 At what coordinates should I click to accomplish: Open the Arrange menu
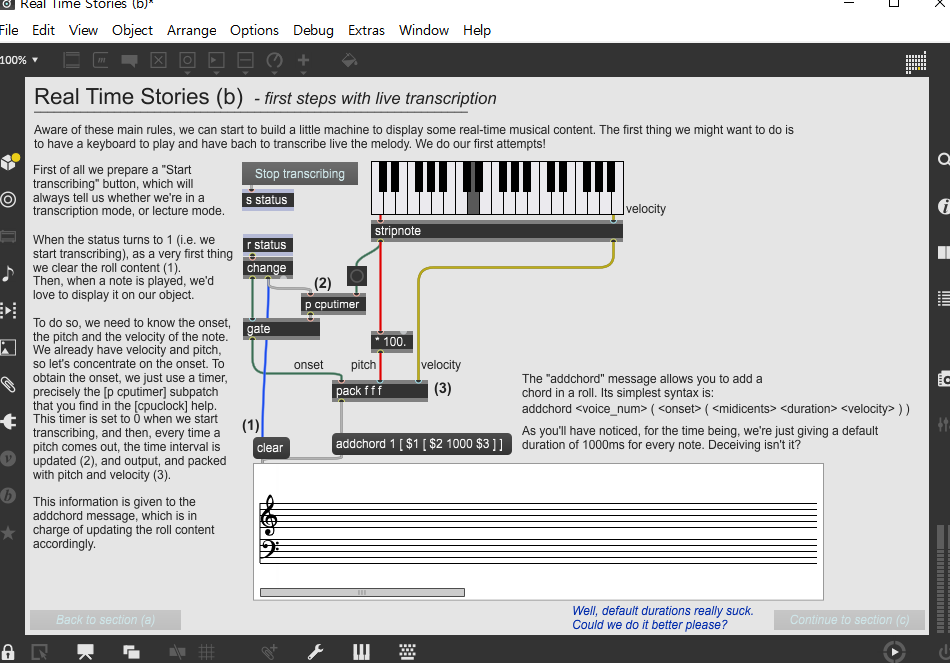(x=191, y=30)
